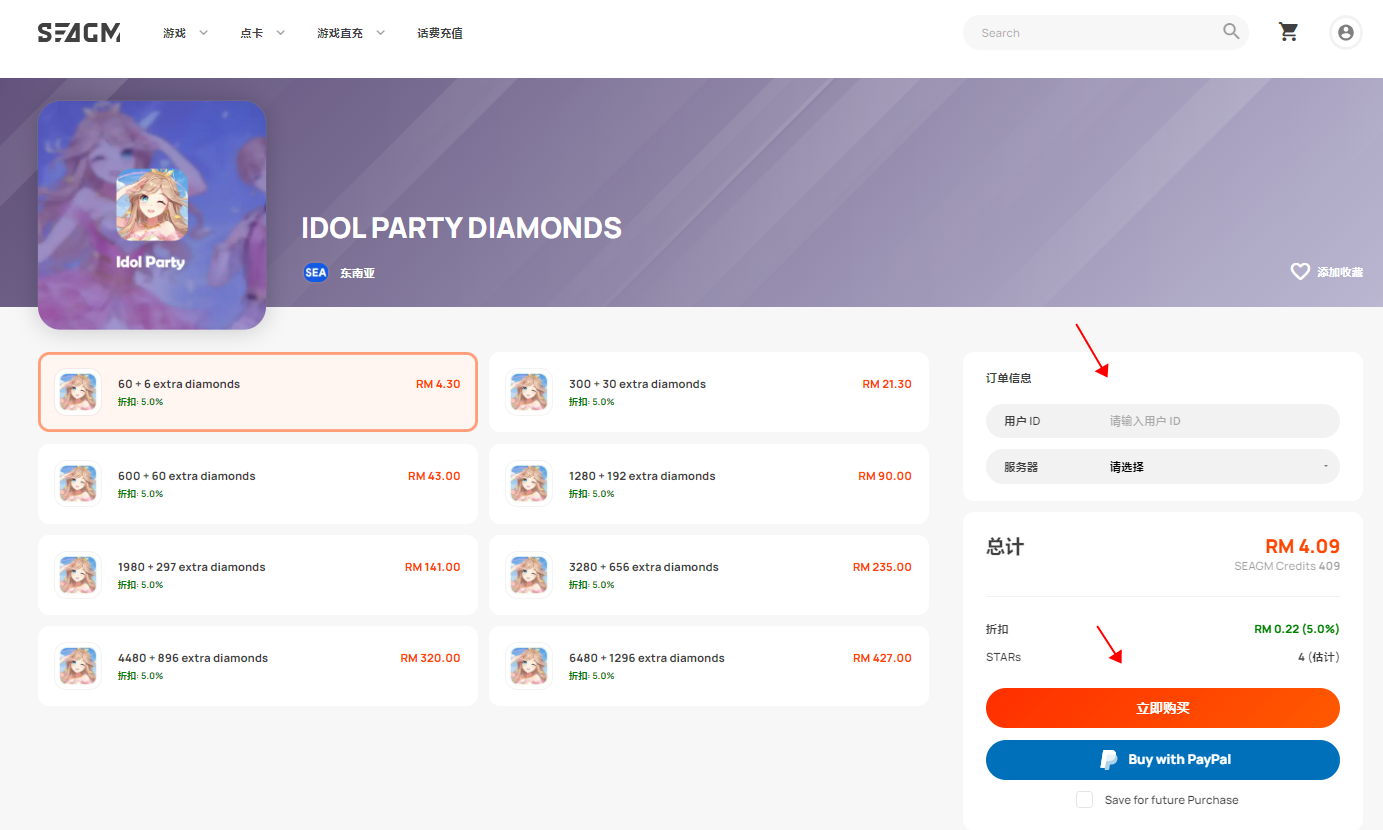Viewport: 1383px width, 830px height.
Task: Enable Save for future Purchase checkbox
Action: point(1084,800)
